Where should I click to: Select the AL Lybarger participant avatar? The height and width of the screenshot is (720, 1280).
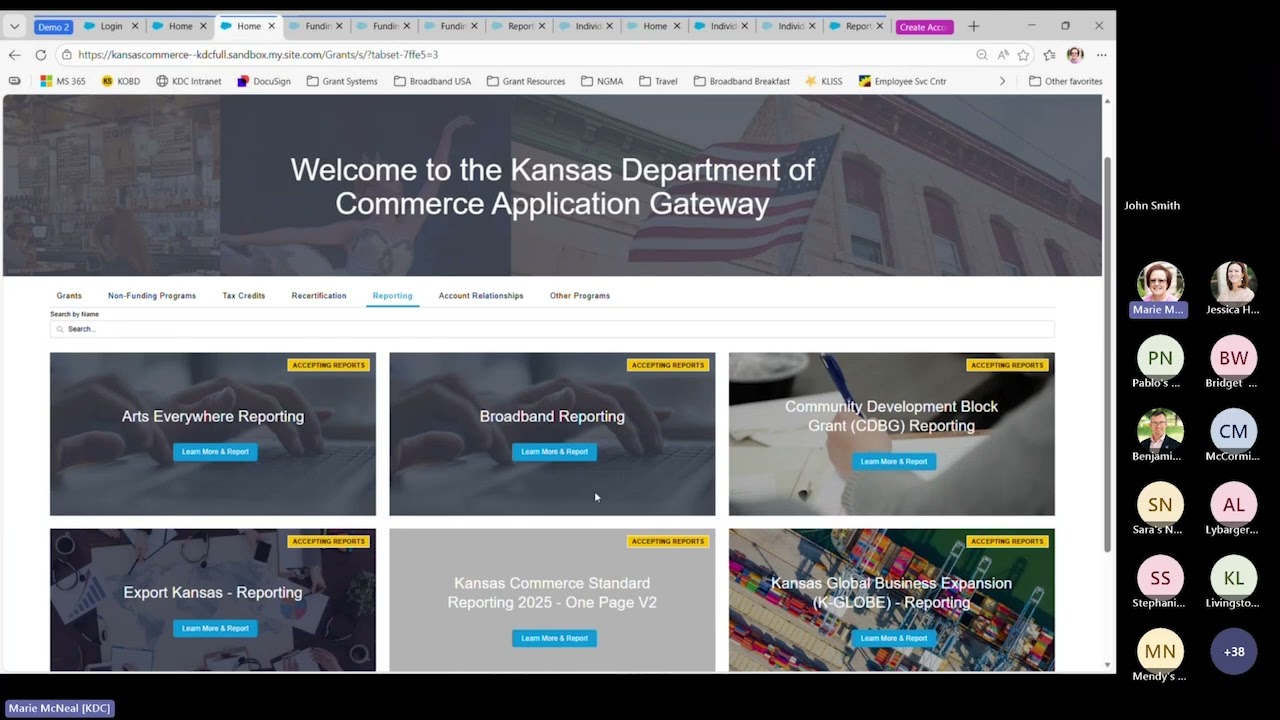click(1233, 505)
